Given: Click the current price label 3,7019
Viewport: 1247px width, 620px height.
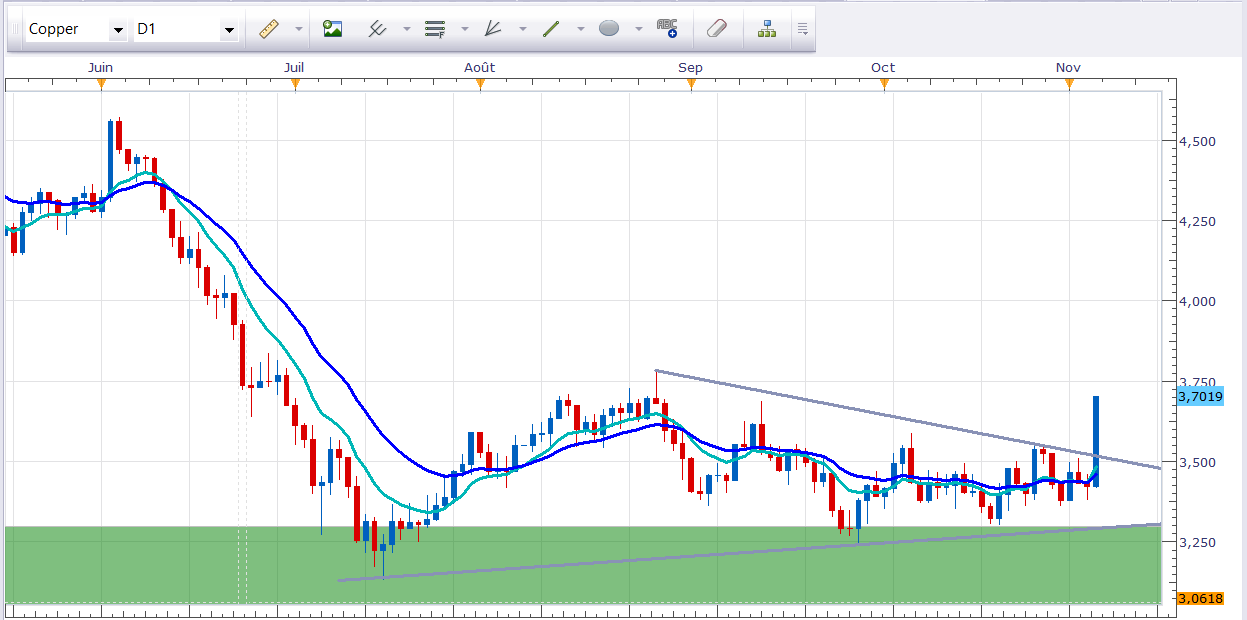Looking at the screenshot, I should point(1197,396).
